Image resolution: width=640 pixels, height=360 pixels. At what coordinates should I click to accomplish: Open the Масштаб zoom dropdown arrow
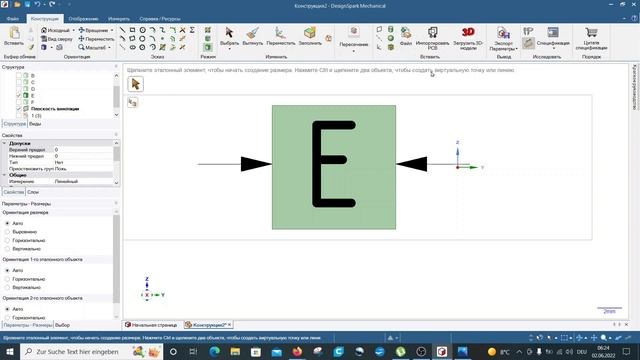(x=109, y=48)
